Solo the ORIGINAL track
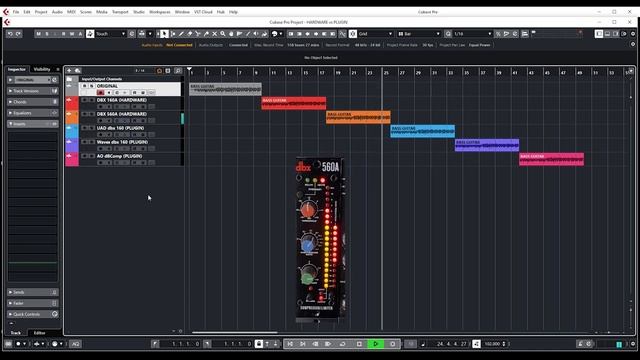This screenshot has height=360, width=640. tap(92, 86)
